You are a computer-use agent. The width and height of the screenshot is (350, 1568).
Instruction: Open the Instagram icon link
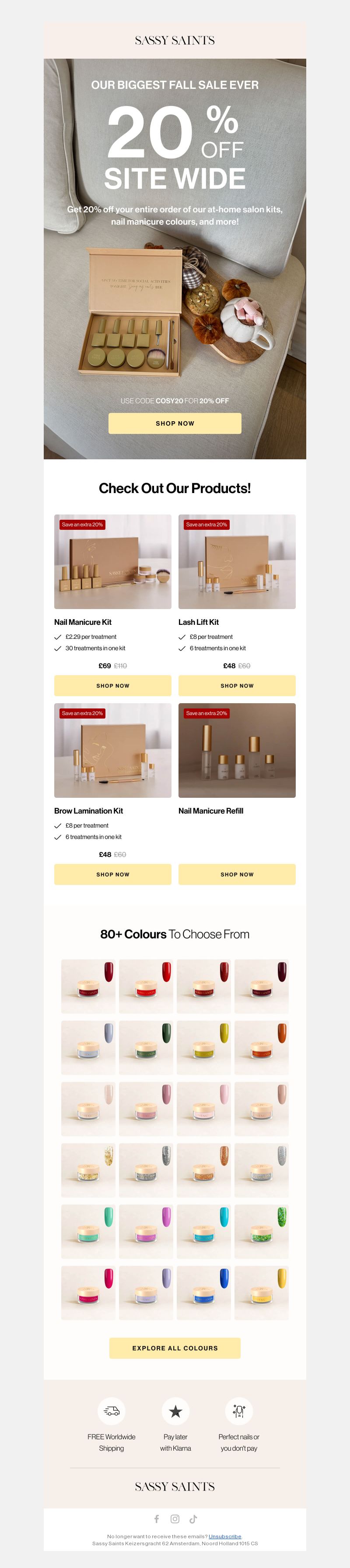[175, 1519]
